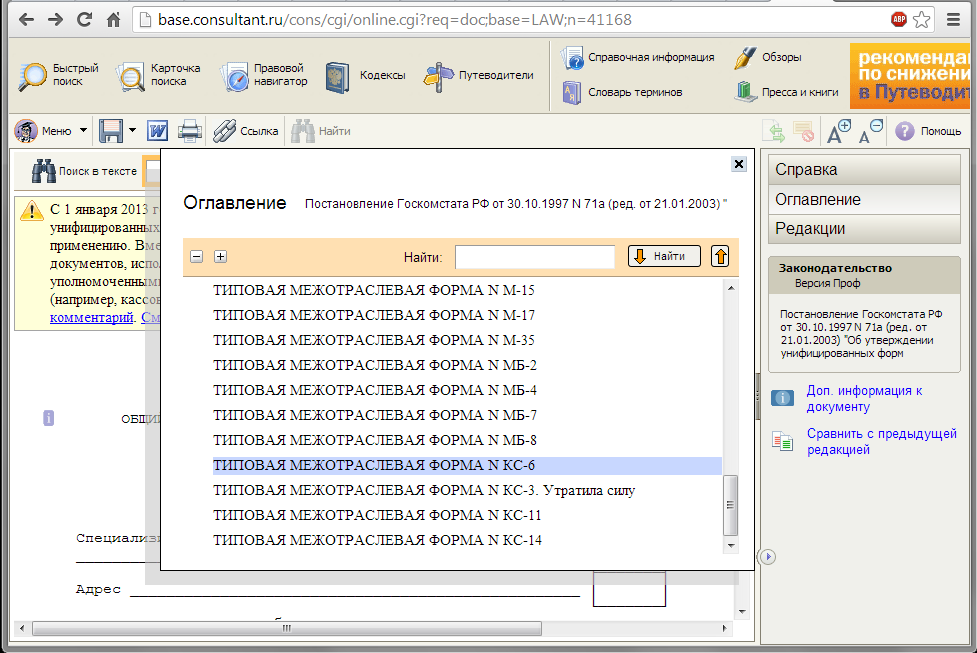The width and height of the screenshot is (977, 653).
Task: Expand the side panel arrow
Action: tap(768, 556)
